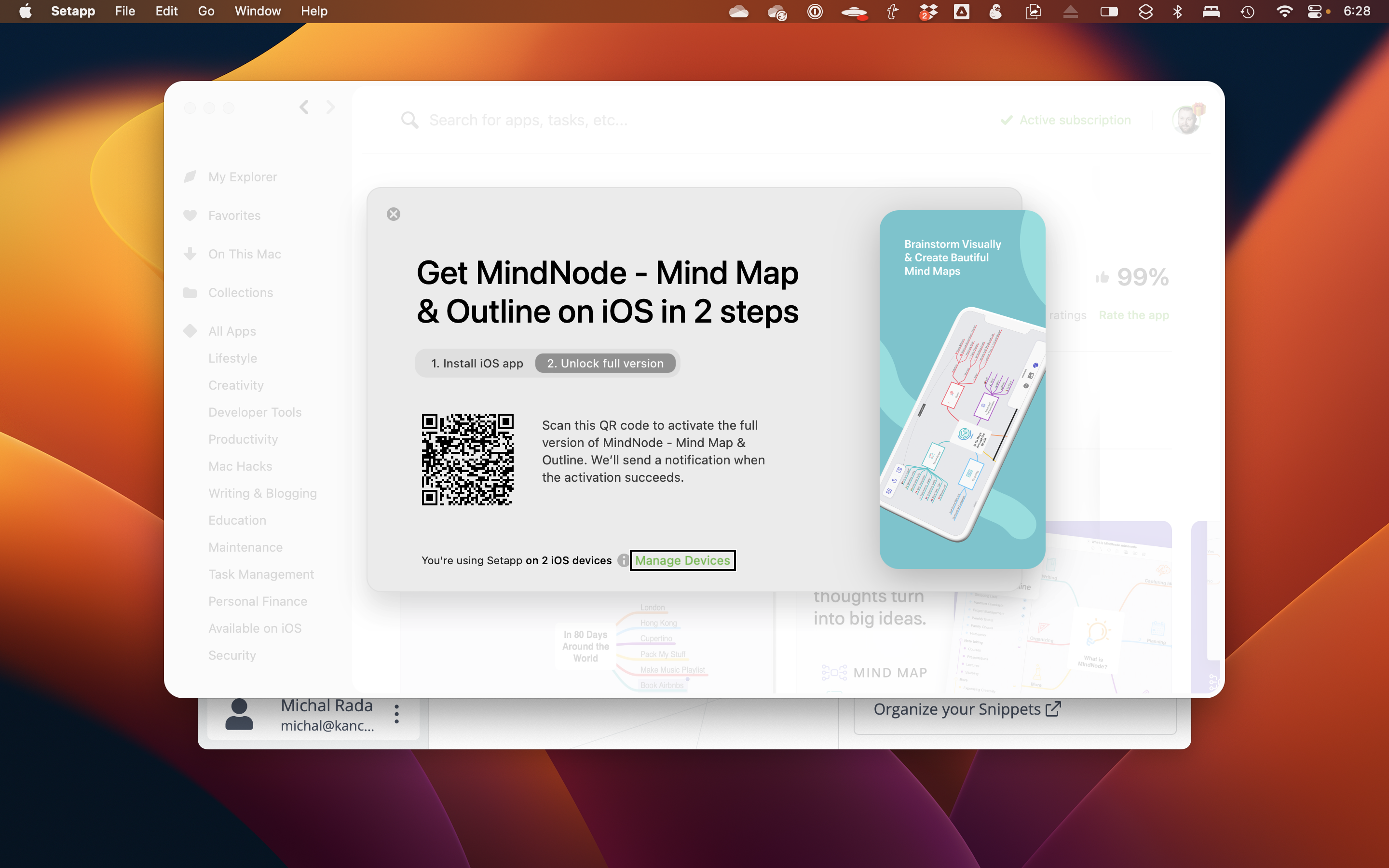Open My Explorer in sidebar
Viewport: 1389px width, 868px height.
point(242,177)
